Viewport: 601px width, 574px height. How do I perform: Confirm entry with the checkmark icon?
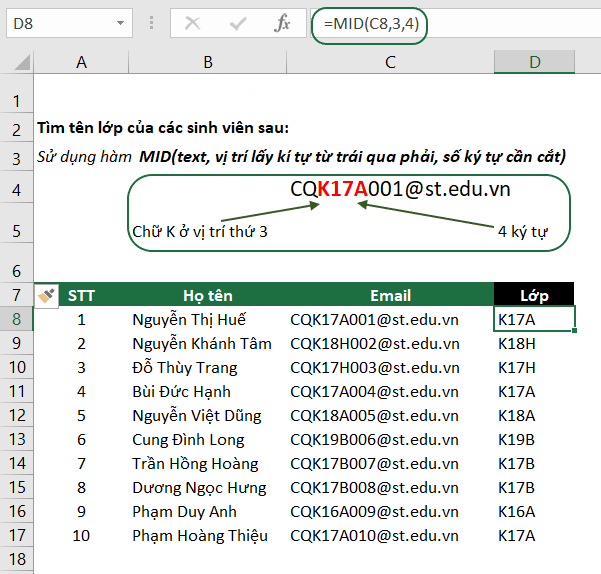238,23
